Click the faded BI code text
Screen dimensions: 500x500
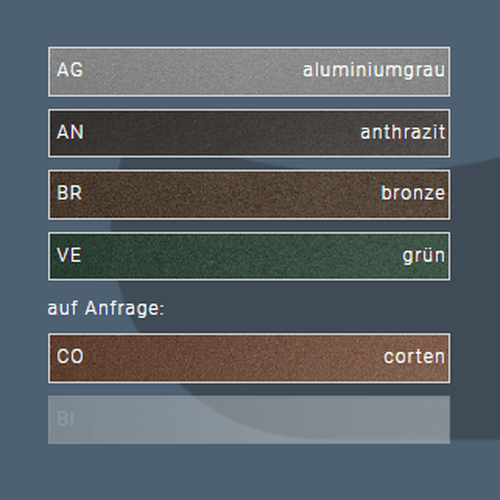[x=66, y=419]
